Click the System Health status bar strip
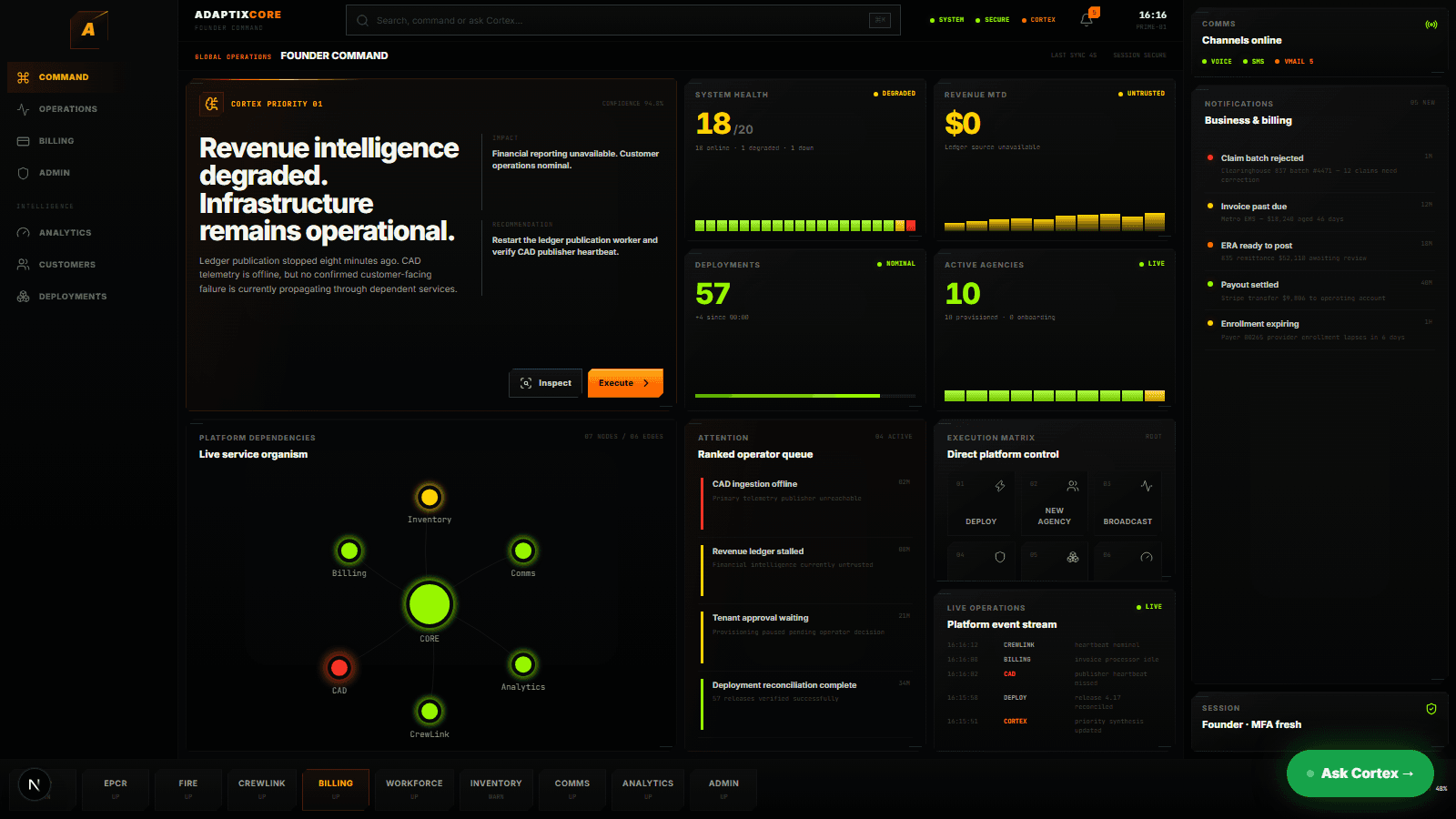 (804, 226)
